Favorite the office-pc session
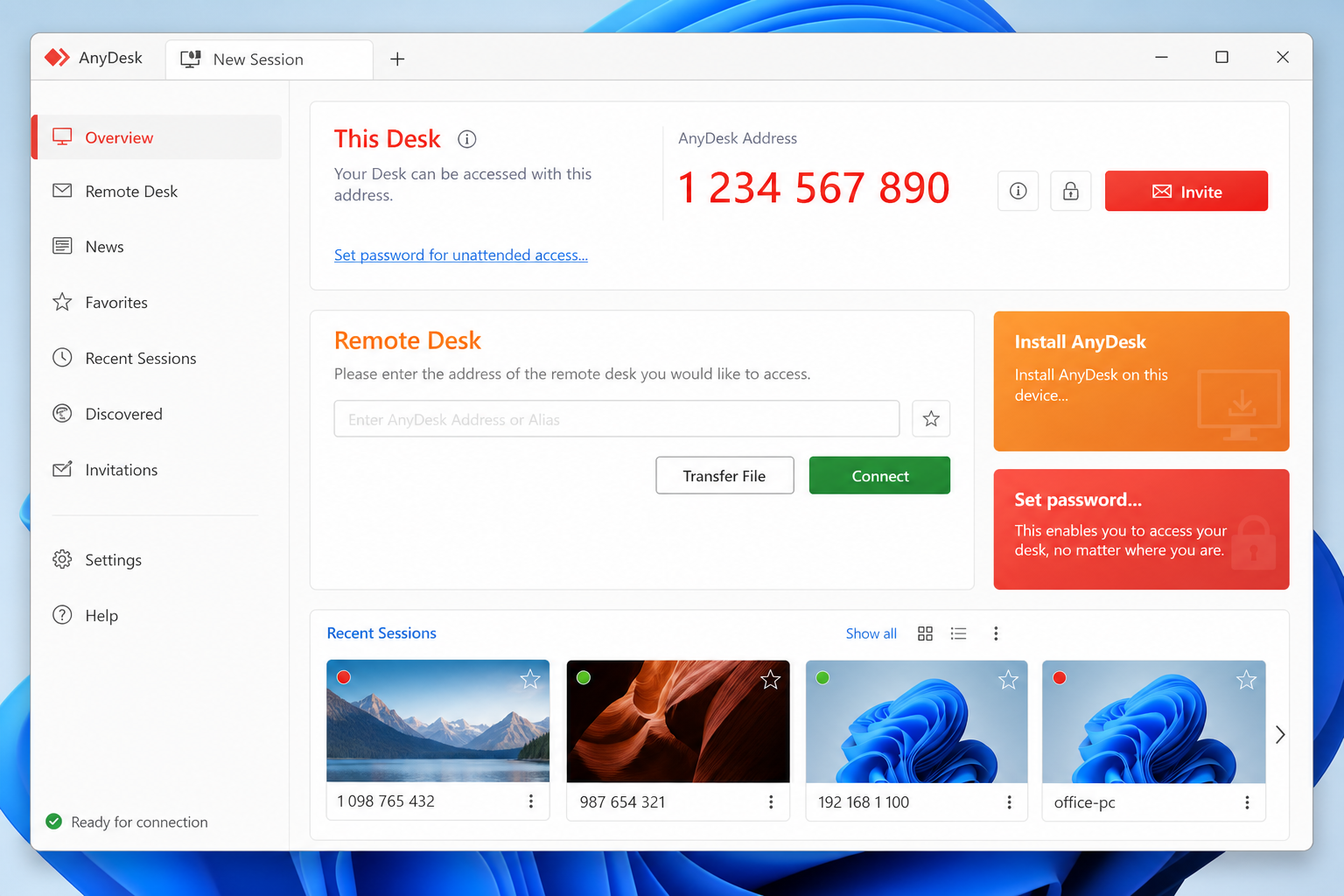Viewport: 1344px width, 896px height. (x=1246, y=679)
